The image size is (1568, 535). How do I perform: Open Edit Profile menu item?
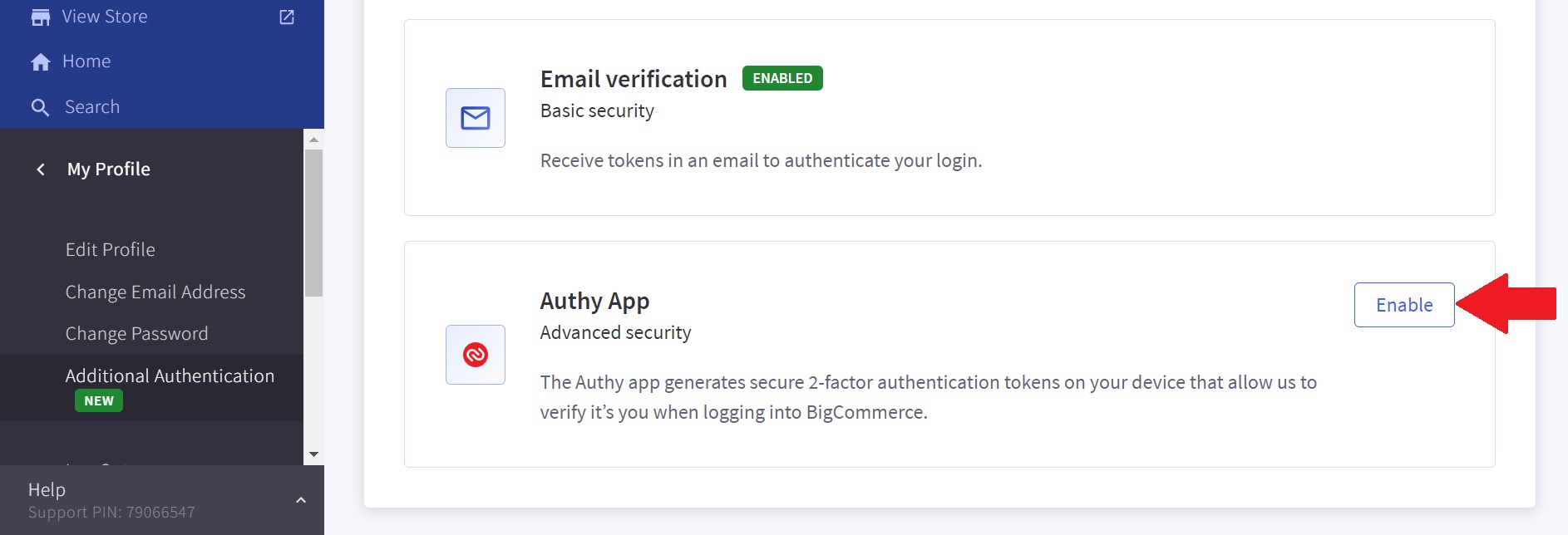(111, 249)
